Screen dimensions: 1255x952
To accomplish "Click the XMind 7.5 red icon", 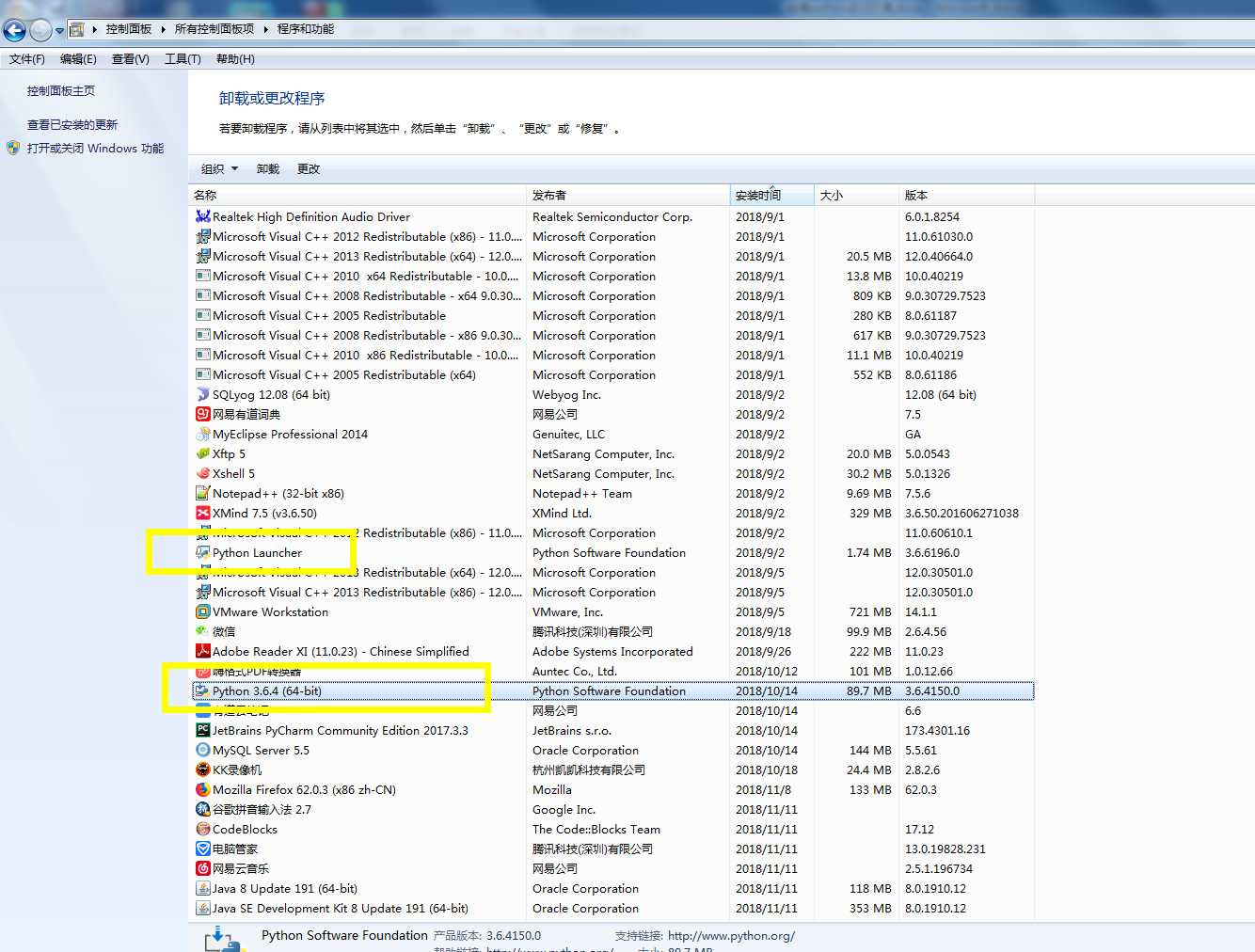I will click(202, 513).
